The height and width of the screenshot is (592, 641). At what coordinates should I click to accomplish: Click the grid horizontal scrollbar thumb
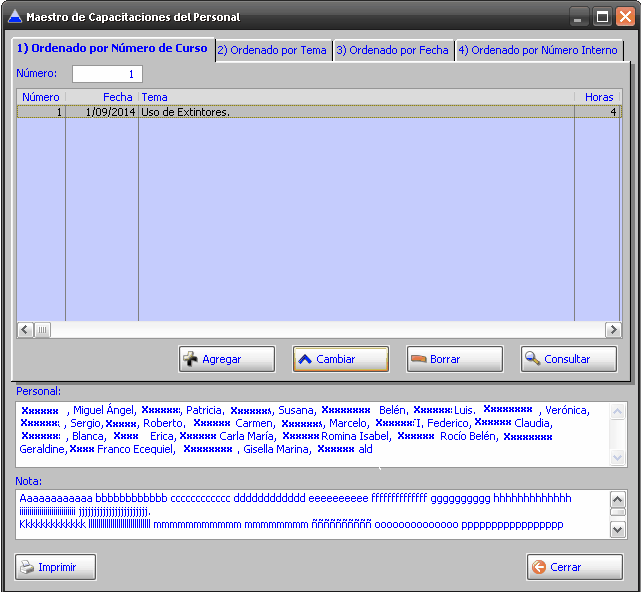pos(42,330)
